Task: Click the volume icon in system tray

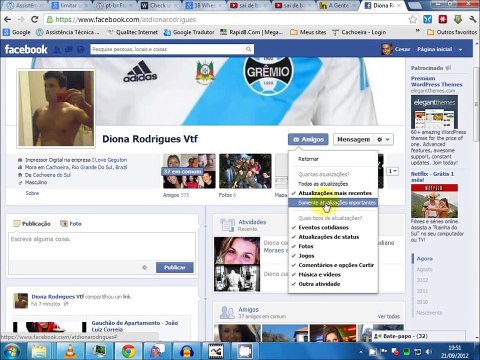Action: click(x=429, y=351)
